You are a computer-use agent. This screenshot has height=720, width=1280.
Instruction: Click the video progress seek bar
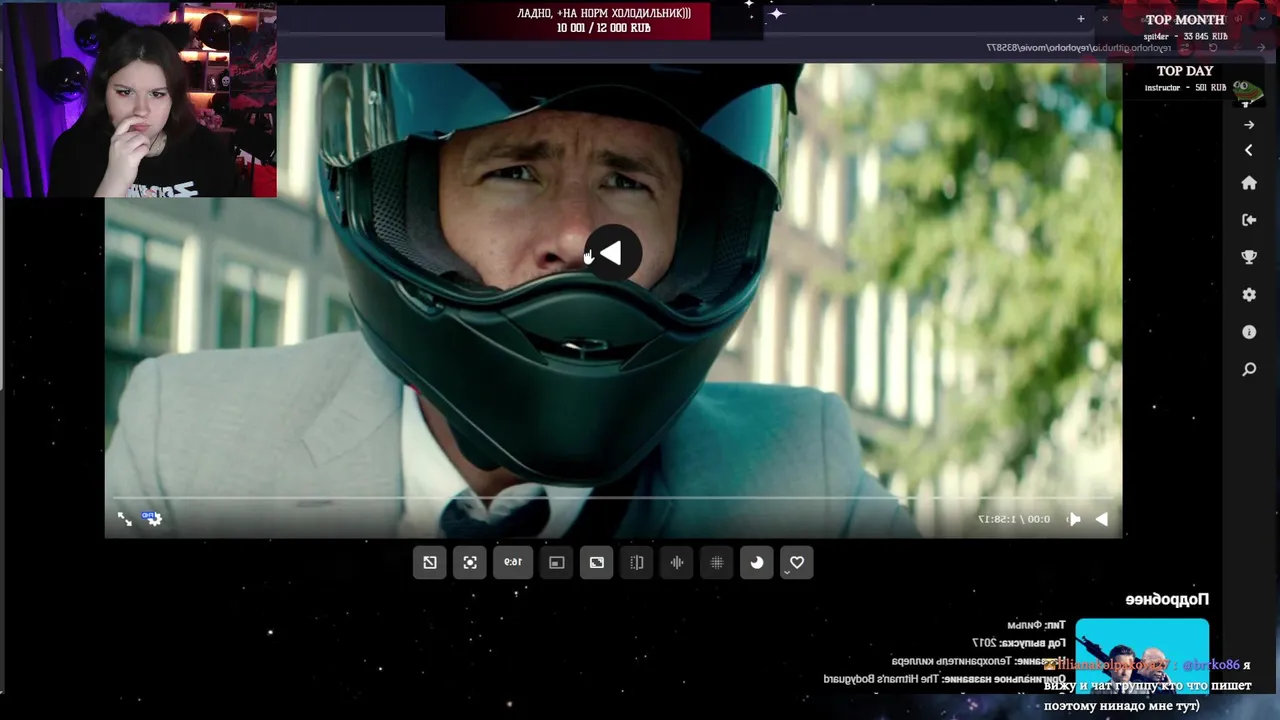click(x=613, y=497)
